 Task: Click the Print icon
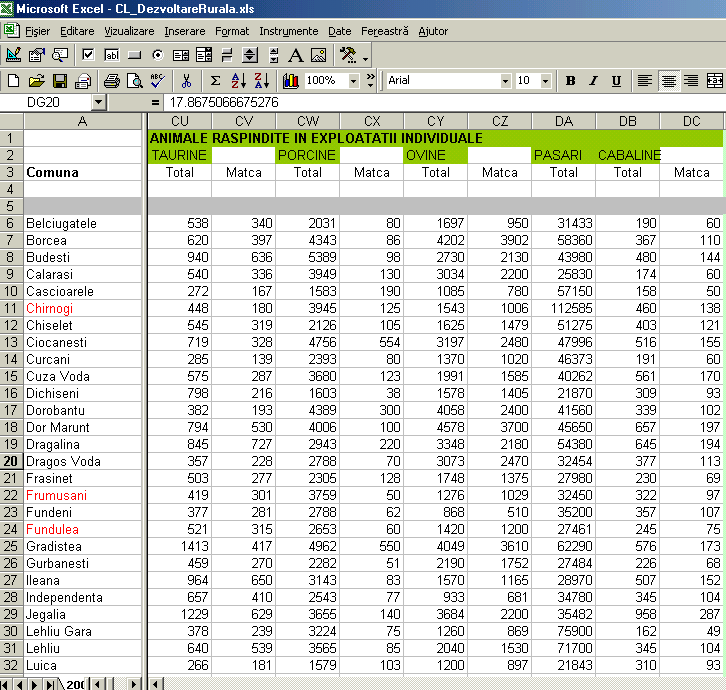click(111, 81)
